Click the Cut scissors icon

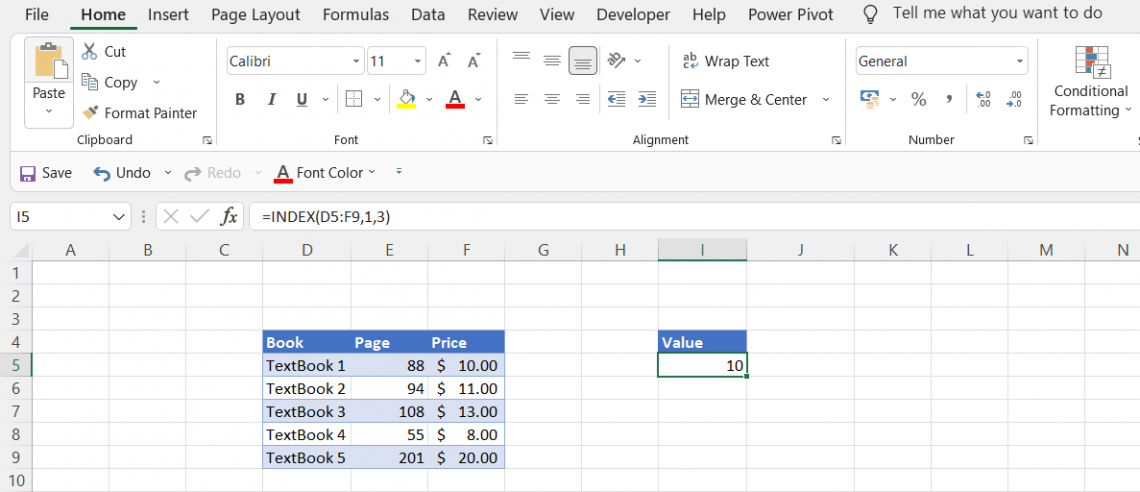click(x=90, y=51)
